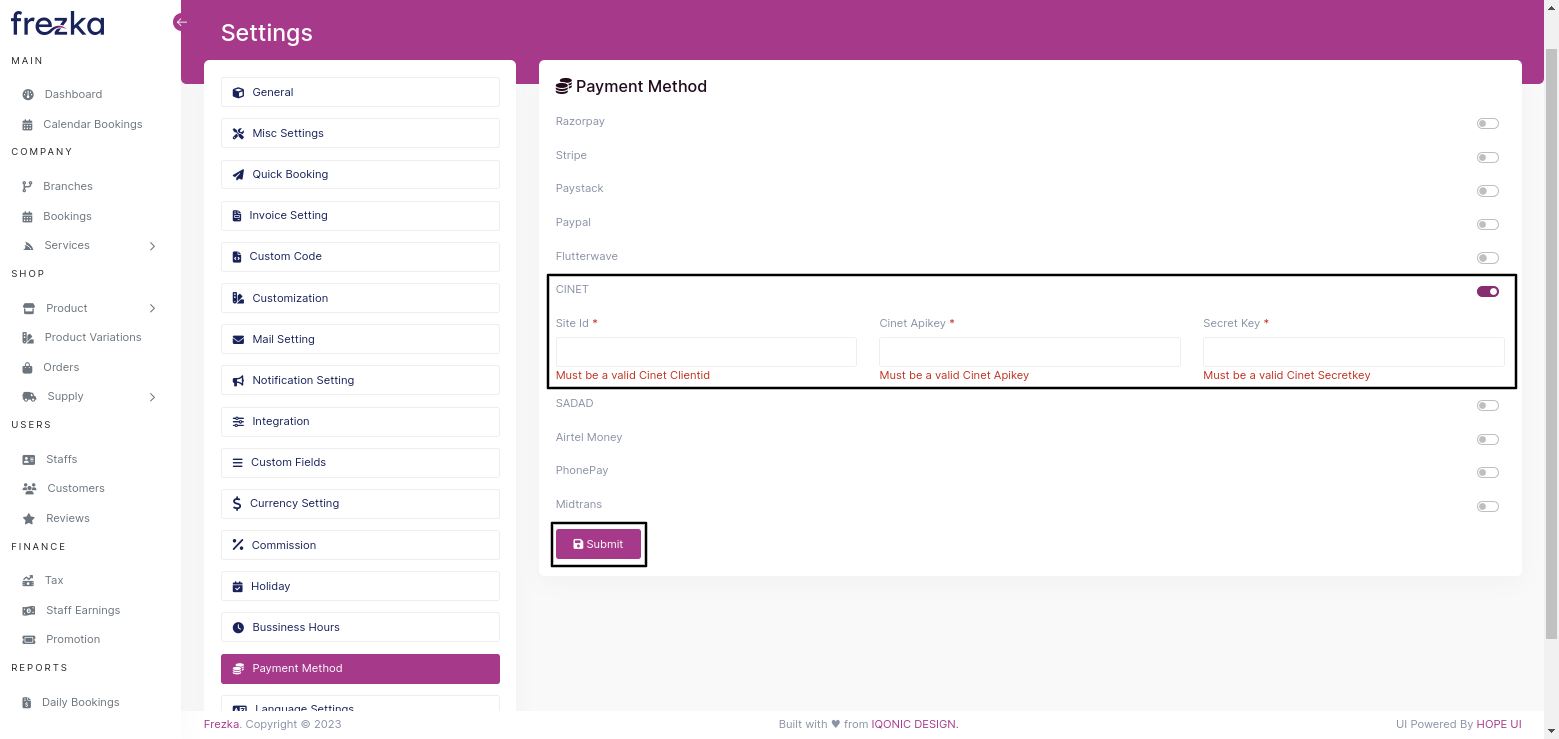Select the Payment Method tab
Viewport: 1559px width, 739px height.
tap(360, 668)
